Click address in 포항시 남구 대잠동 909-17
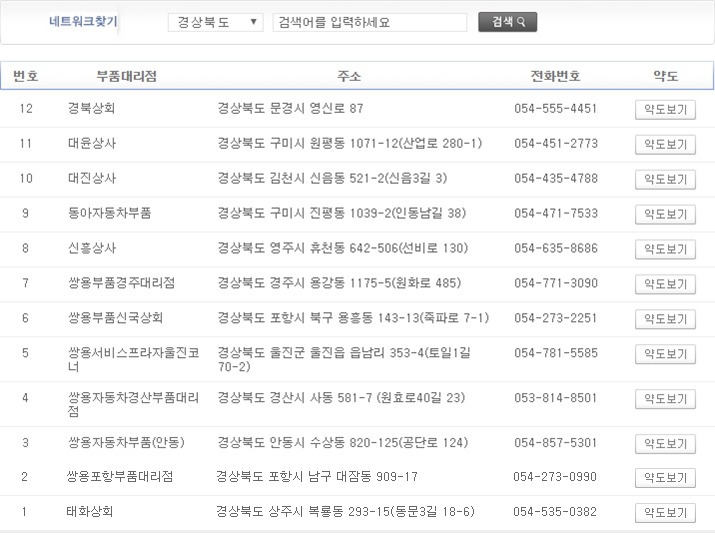Viewport: 715px width, 546px height. [316, 477]
